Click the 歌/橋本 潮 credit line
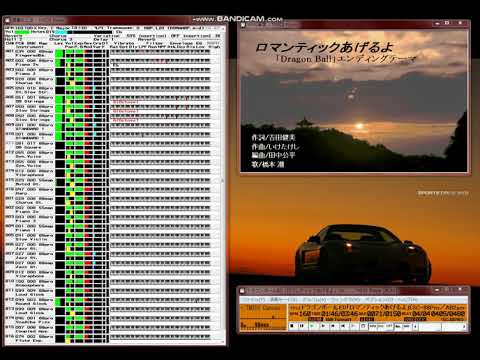This screenshot has width=480, height=360. [268, 164]
